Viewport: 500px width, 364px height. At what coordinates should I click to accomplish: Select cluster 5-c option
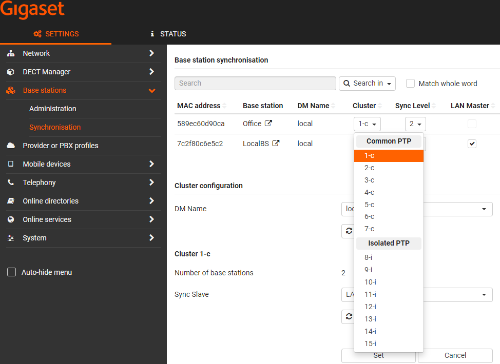[389, 205]
